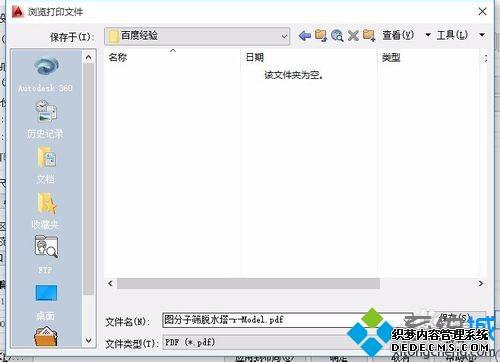500x362 pixels.
Task: Click the search the web icon
Action: click(337, 35)
